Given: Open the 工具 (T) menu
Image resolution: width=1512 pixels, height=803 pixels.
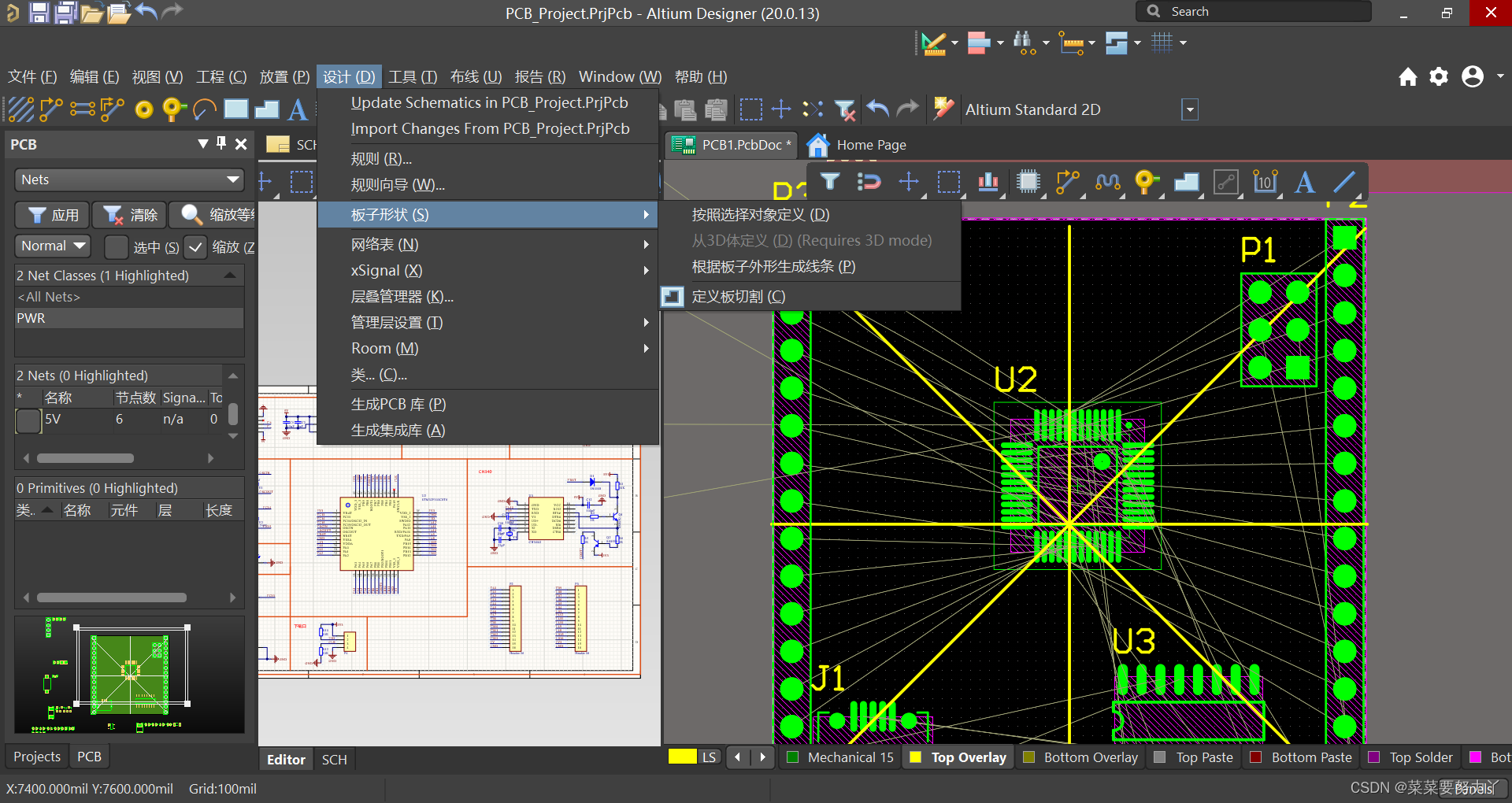Looking at the screenshot, I should tap(413, 76).
